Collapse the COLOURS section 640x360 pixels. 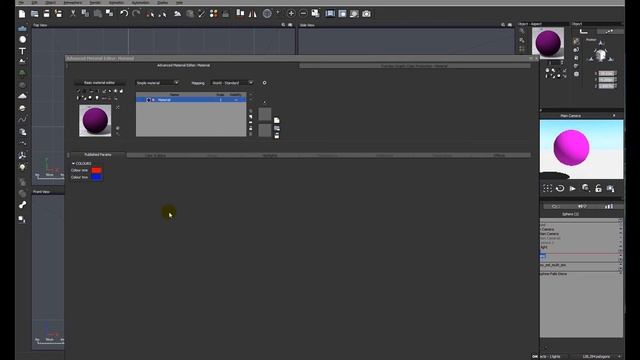(x=73, y=163)
